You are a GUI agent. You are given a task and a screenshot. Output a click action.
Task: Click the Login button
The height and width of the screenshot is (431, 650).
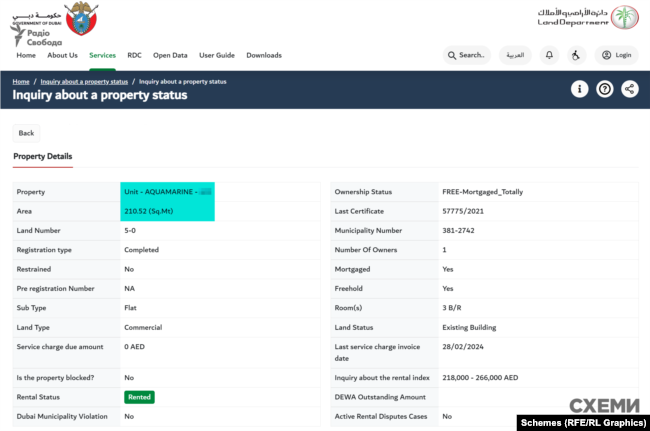[616, 55]
